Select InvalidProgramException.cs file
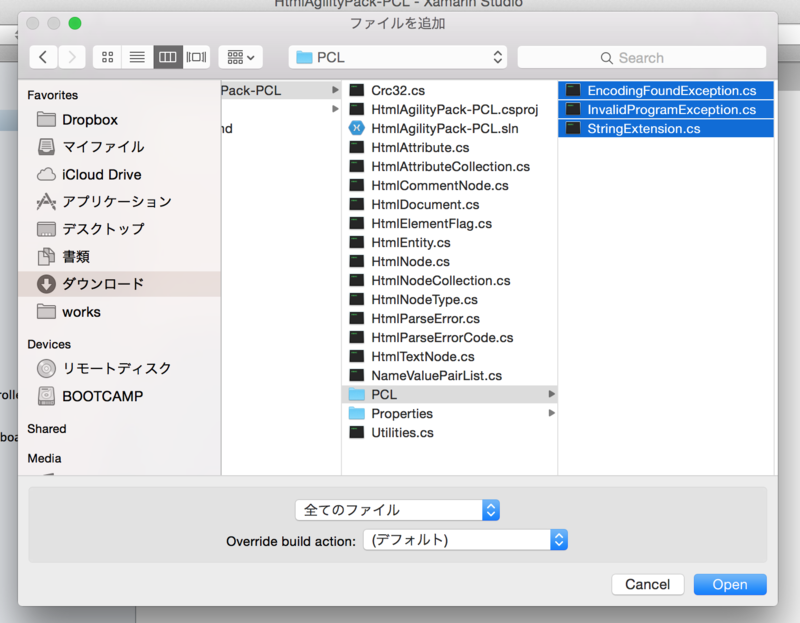 click(666, 109)
